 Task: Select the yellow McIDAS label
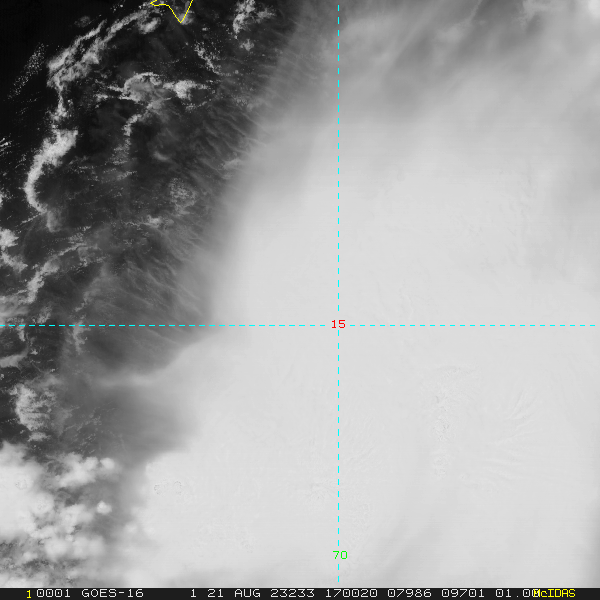(554, 593)
